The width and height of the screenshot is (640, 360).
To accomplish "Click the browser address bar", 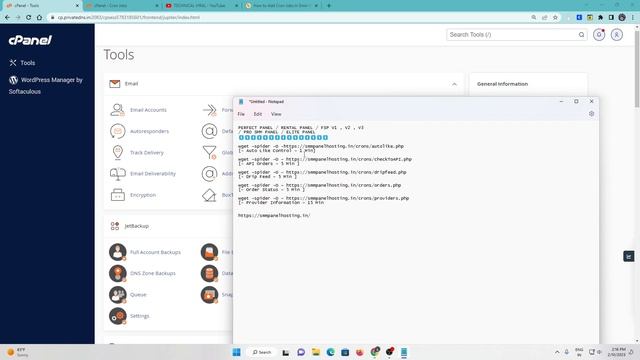I will pos(286,18).
